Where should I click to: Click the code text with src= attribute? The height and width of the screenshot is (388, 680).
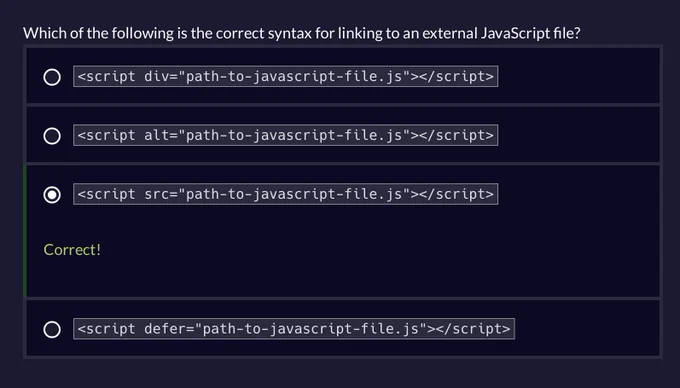pyautogui.click(x=285, y=194)
